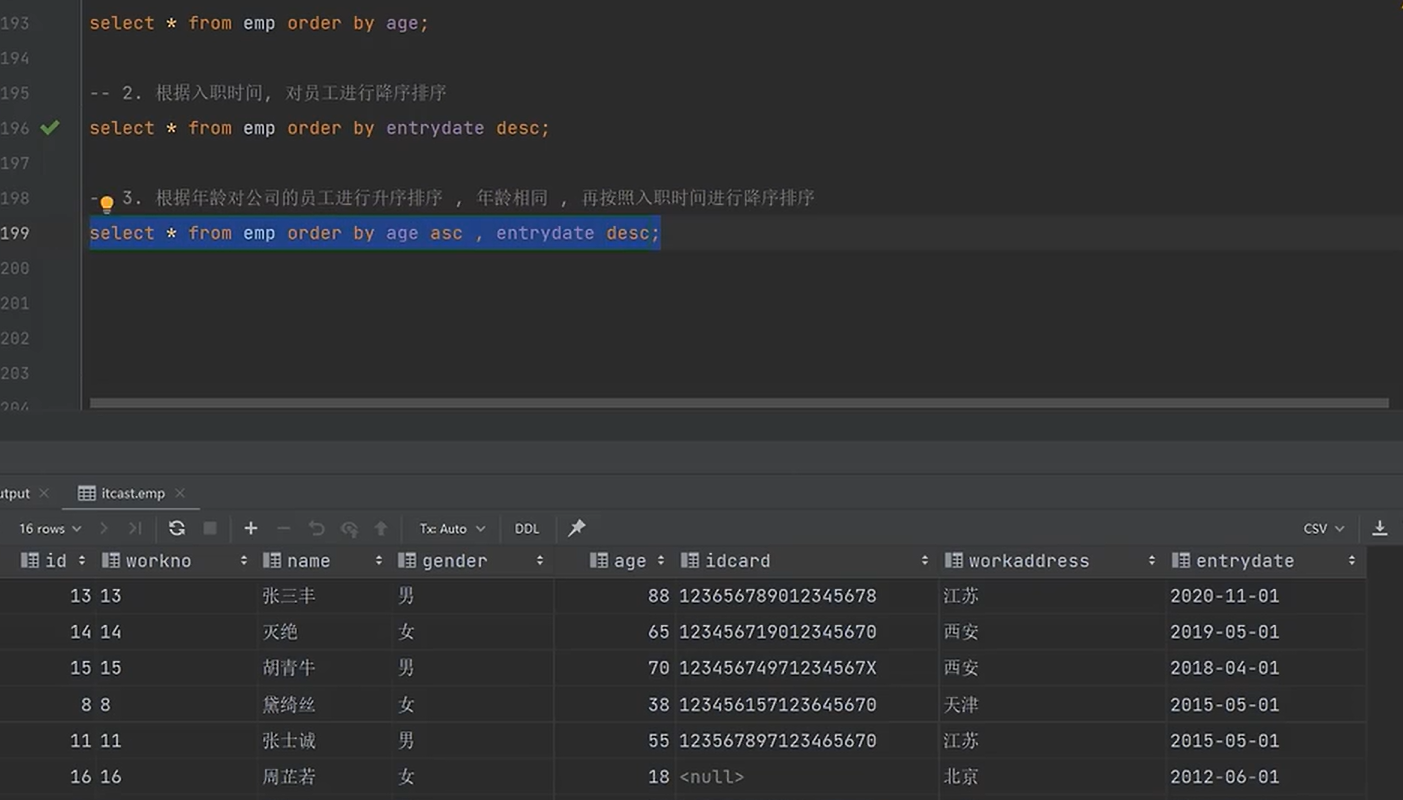Go to the next page of rows

point(104,528)
